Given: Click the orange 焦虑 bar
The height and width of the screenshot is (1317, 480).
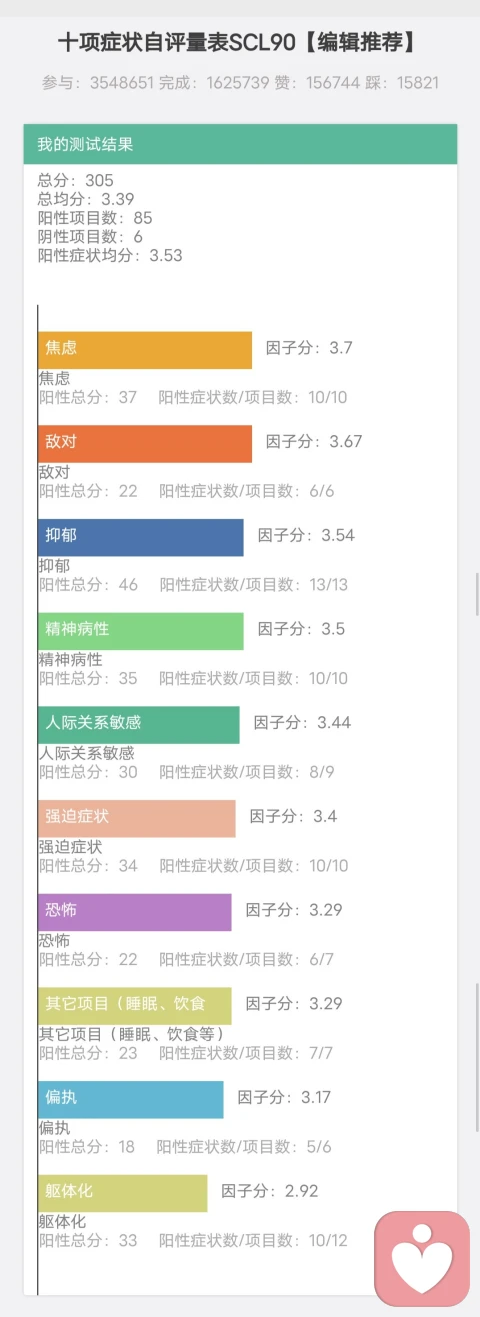Looking at the screenshot, I should [145, 350].
